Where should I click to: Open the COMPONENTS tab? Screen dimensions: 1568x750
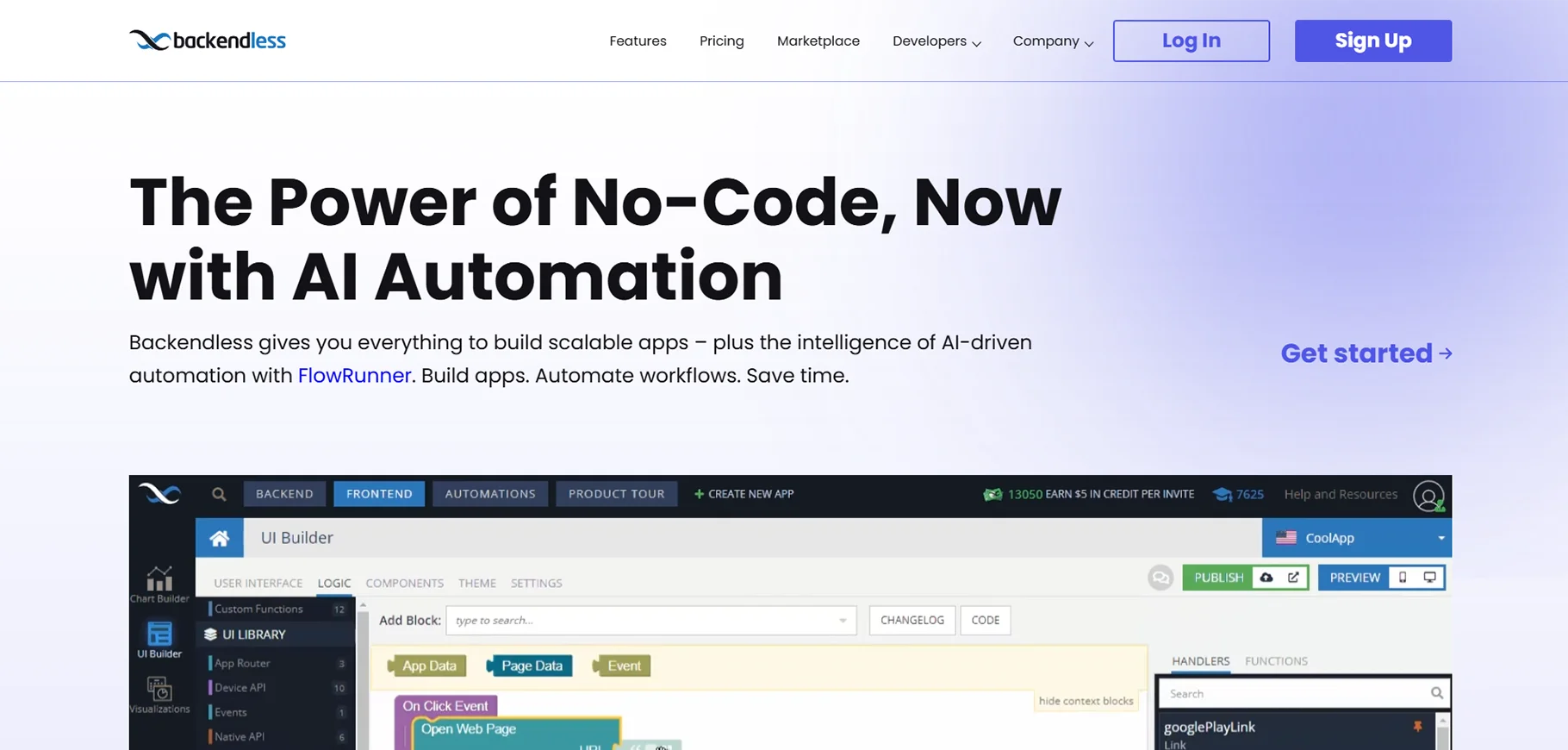point(405,584)
